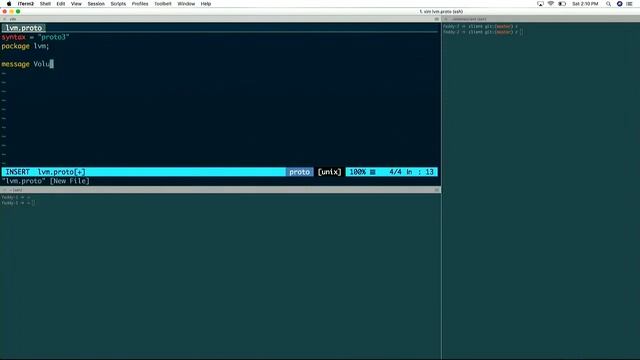Select the lvm.proto vim tab
Image resolution: width=640 pixels, height=360 pixels.
pos(23,28)
